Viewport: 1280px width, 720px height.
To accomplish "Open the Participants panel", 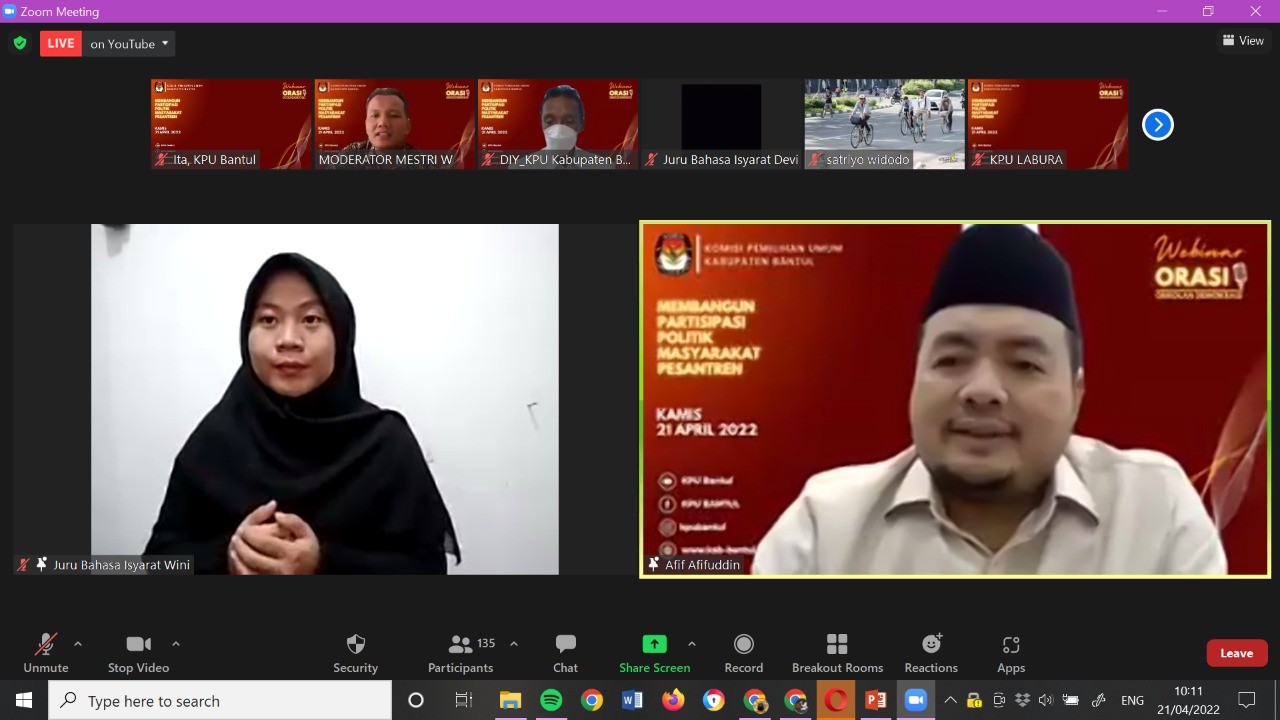I will click(461, 653).
